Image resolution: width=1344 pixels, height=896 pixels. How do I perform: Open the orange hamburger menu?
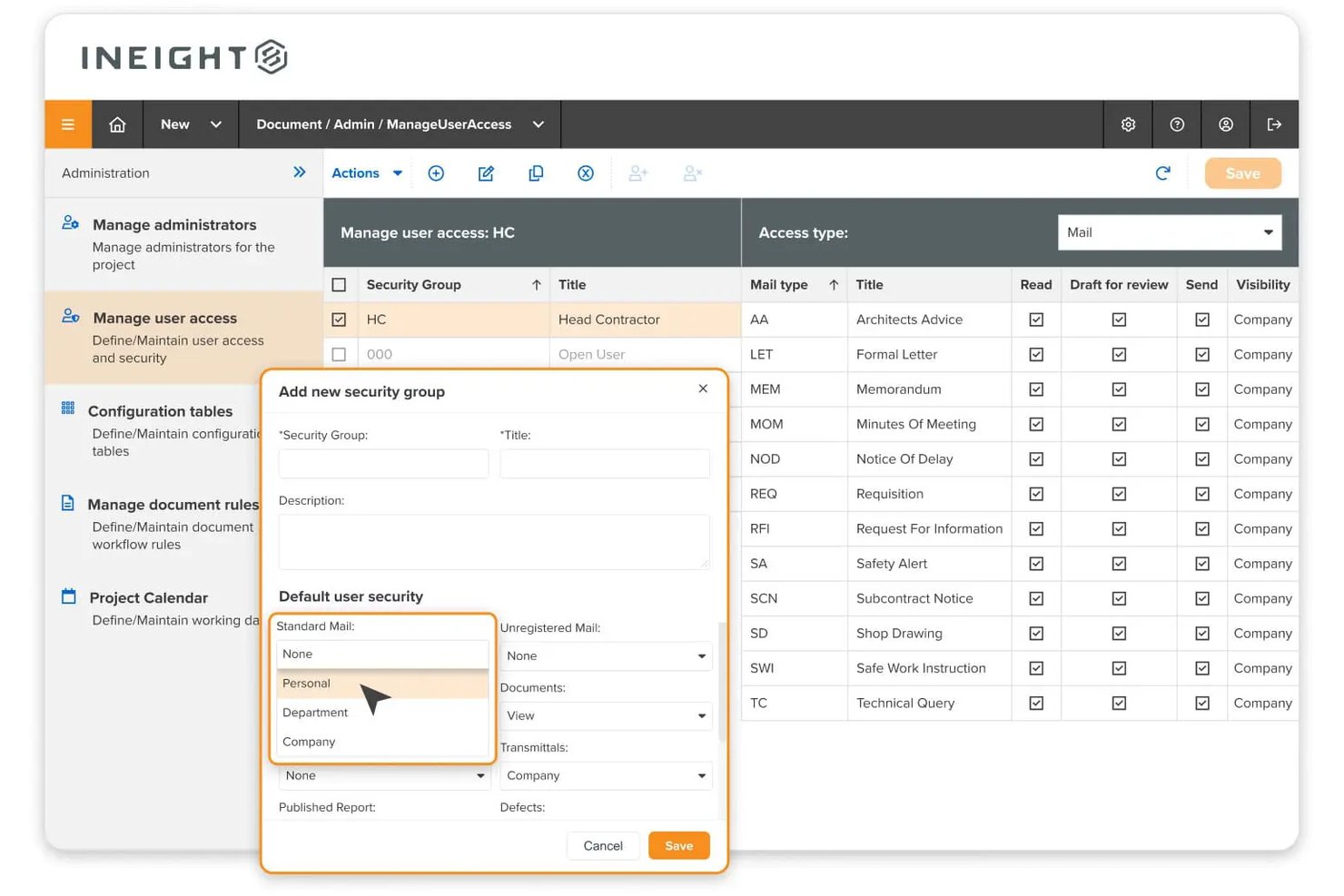click(68, 124)
